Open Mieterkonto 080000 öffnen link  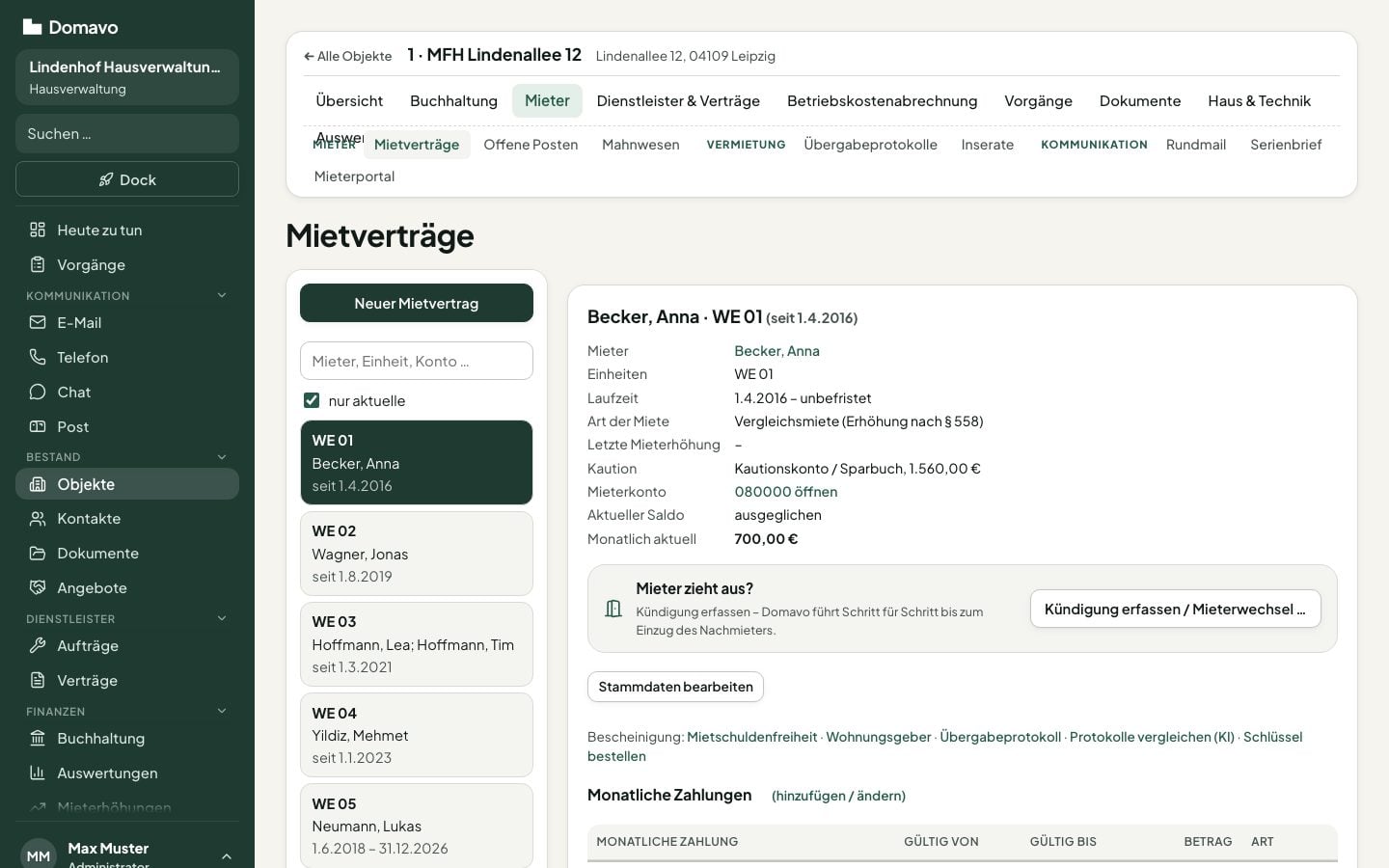(x=785, y=492)
